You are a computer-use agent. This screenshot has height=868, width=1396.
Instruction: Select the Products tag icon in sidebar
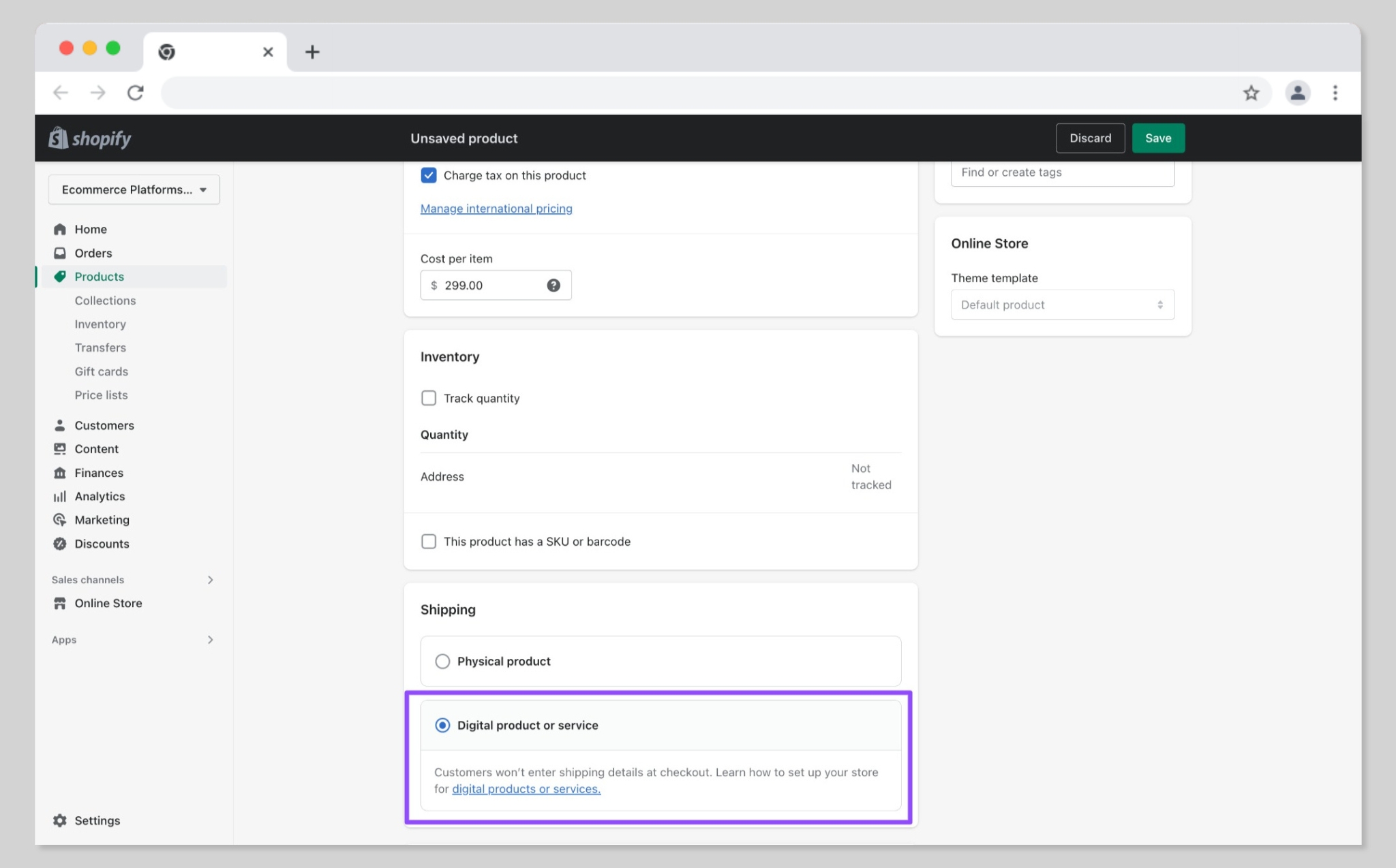tap(60, 277)
